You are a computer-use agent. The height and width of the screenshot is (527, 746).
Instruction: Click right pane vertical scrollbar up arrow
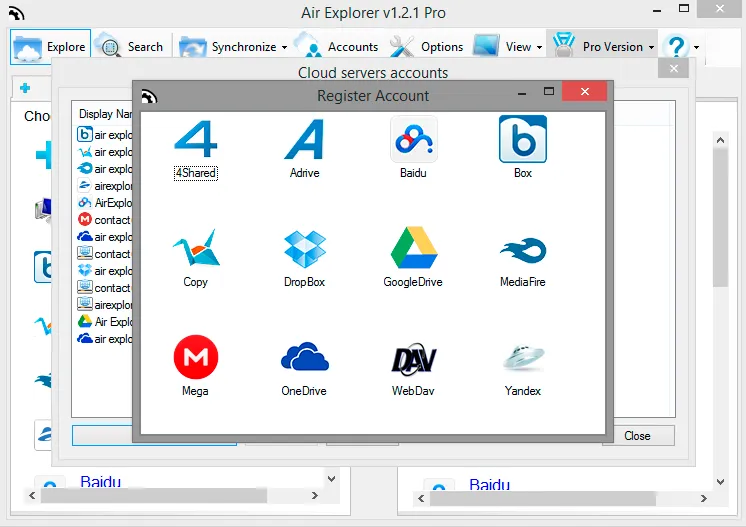click(720, 140)
